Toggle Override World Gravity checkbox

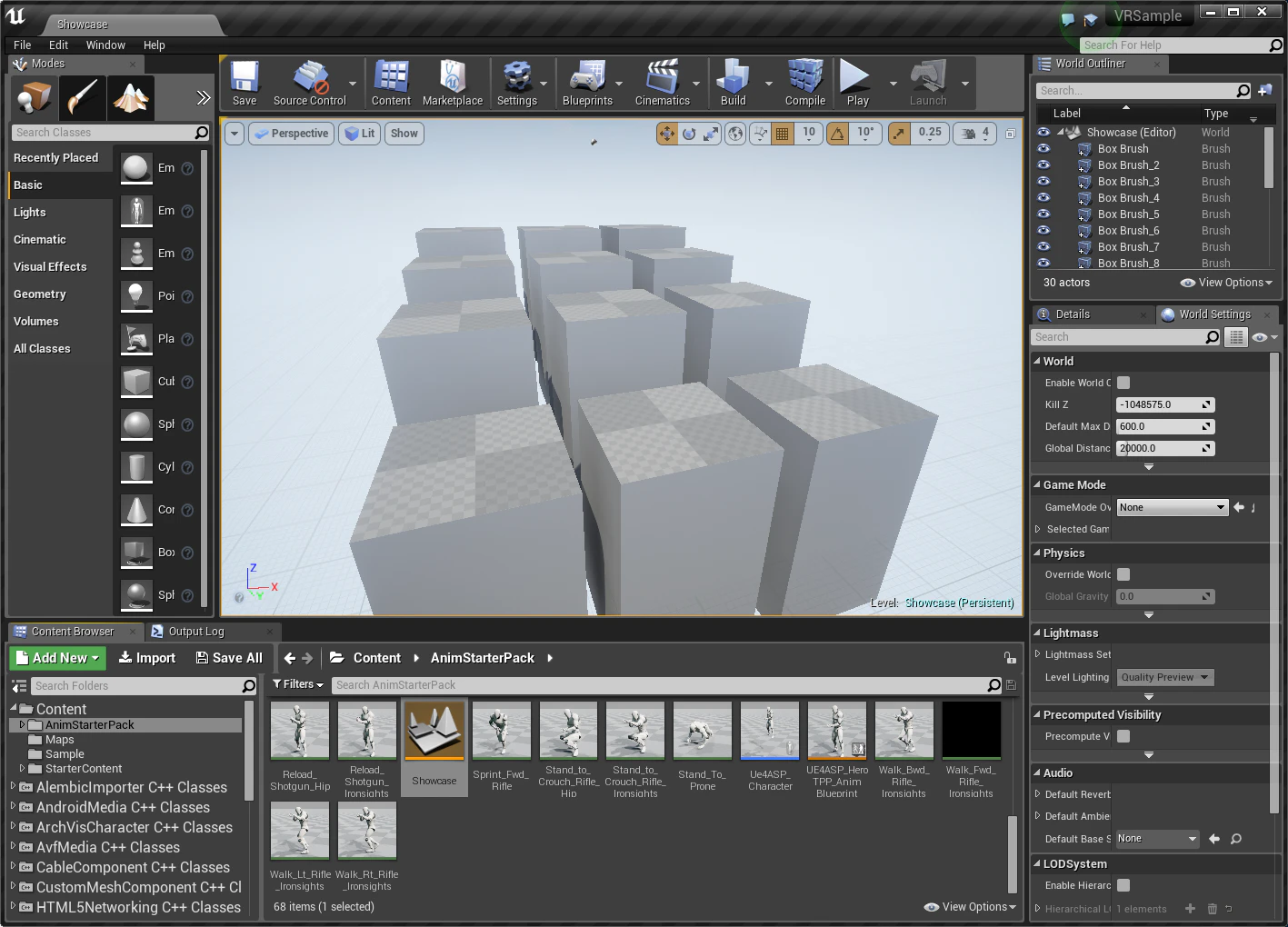[1123, 574]
